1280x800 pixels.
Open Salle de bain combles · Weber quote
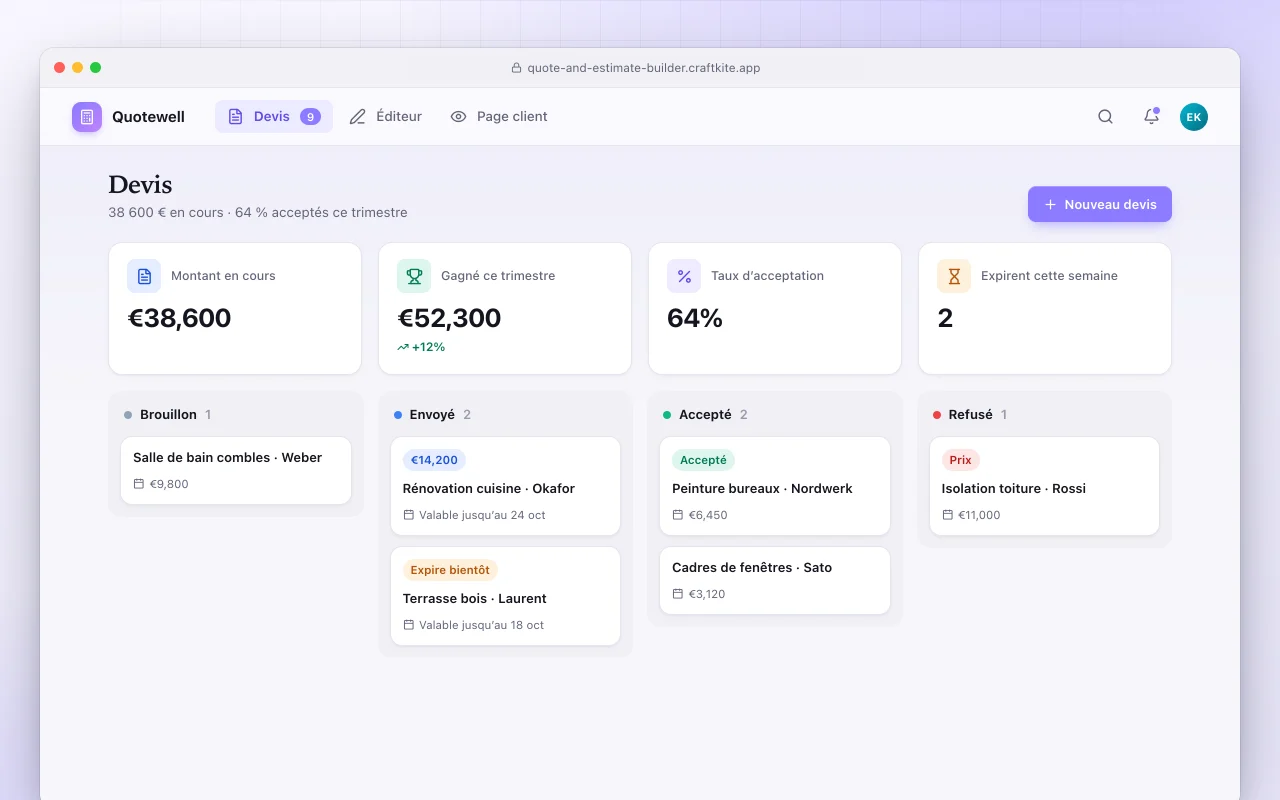point(236,470)
